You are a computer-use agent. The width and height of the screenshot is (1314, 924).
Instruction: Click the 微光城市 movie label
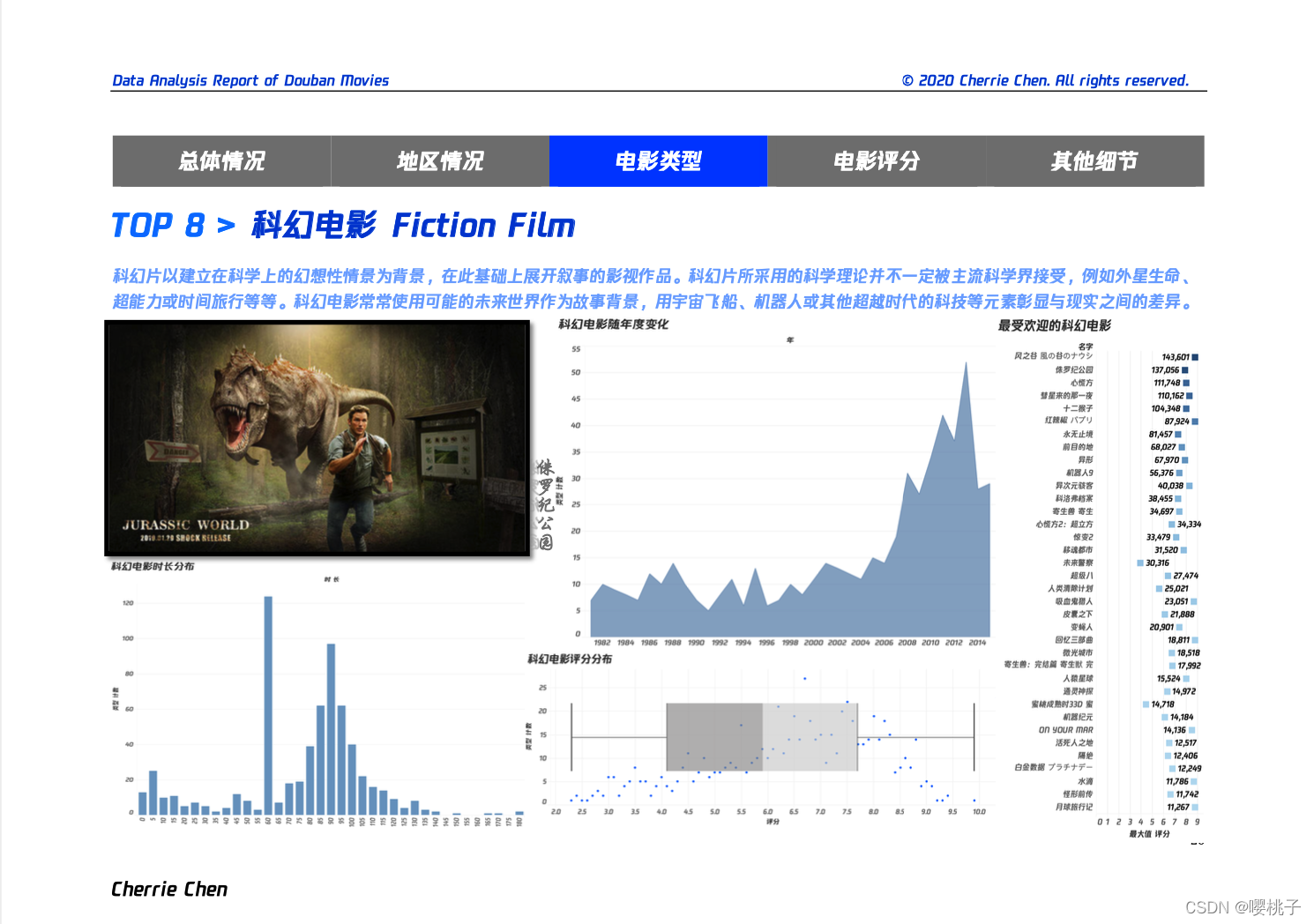point(1078,652)
